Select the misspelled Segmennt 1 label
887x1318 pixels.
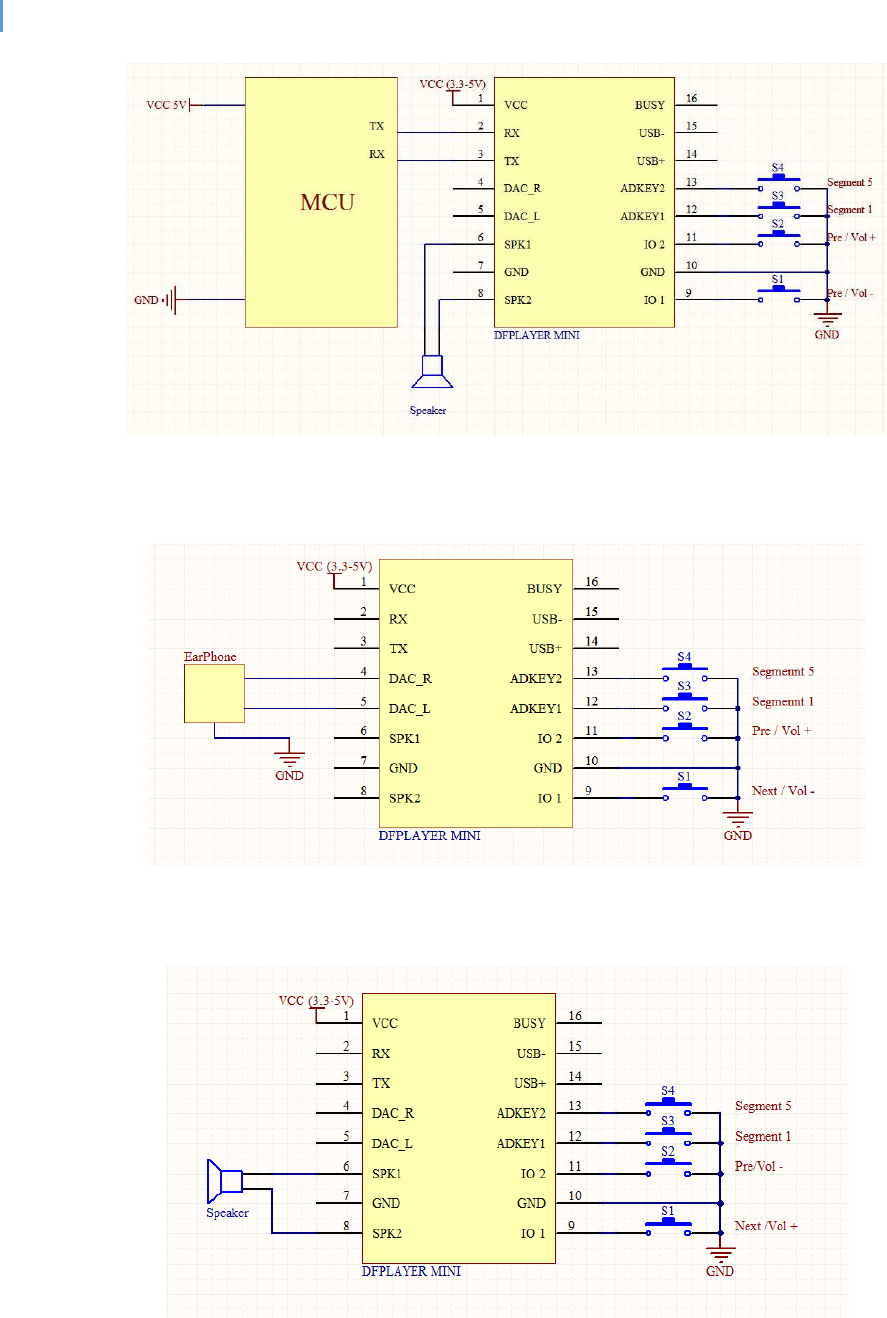783,701
